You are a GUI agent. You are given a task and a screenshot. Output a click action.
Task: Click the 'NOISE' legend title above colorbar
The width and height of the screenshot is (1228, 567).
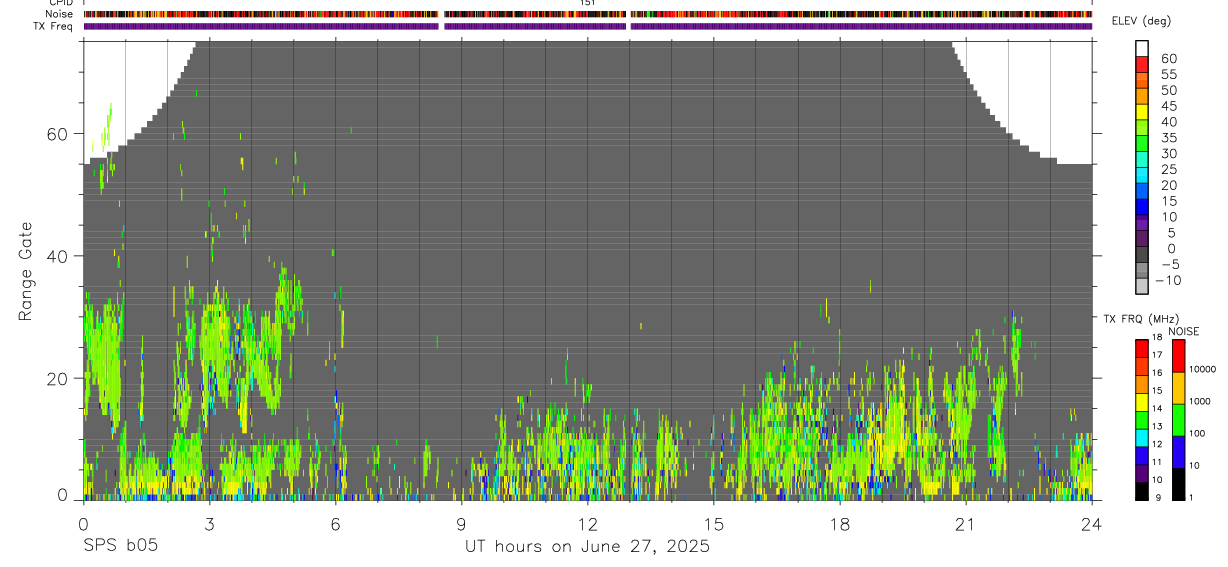point(1184,331)
